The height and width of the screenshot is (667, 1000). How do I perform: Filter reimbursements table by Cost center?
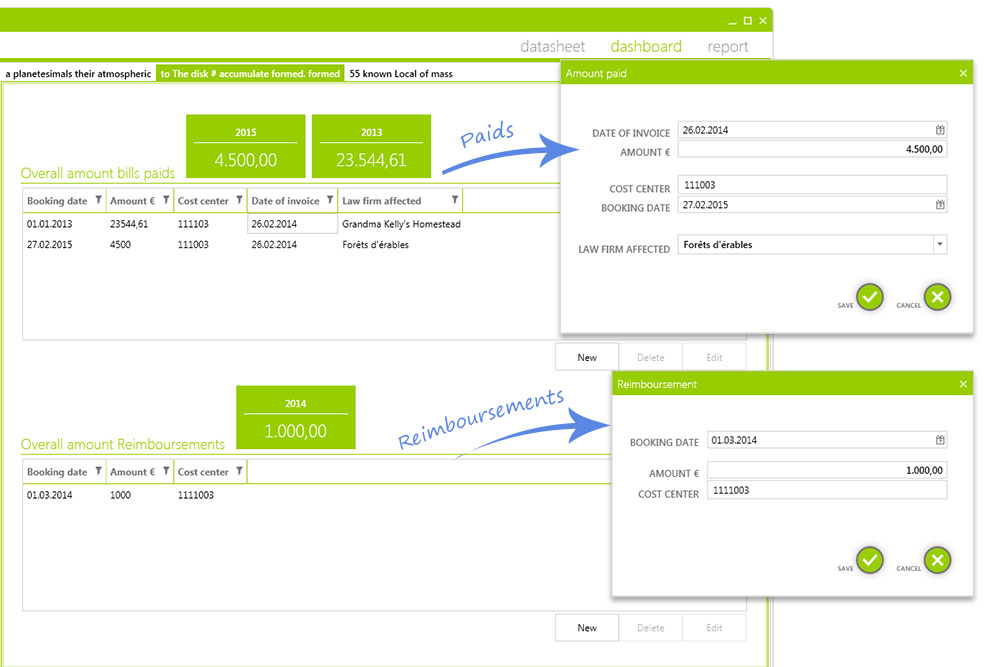238,471
